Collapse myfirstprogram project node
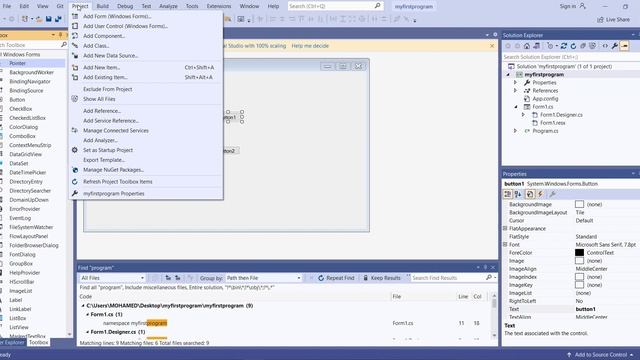 coord(508,75)
